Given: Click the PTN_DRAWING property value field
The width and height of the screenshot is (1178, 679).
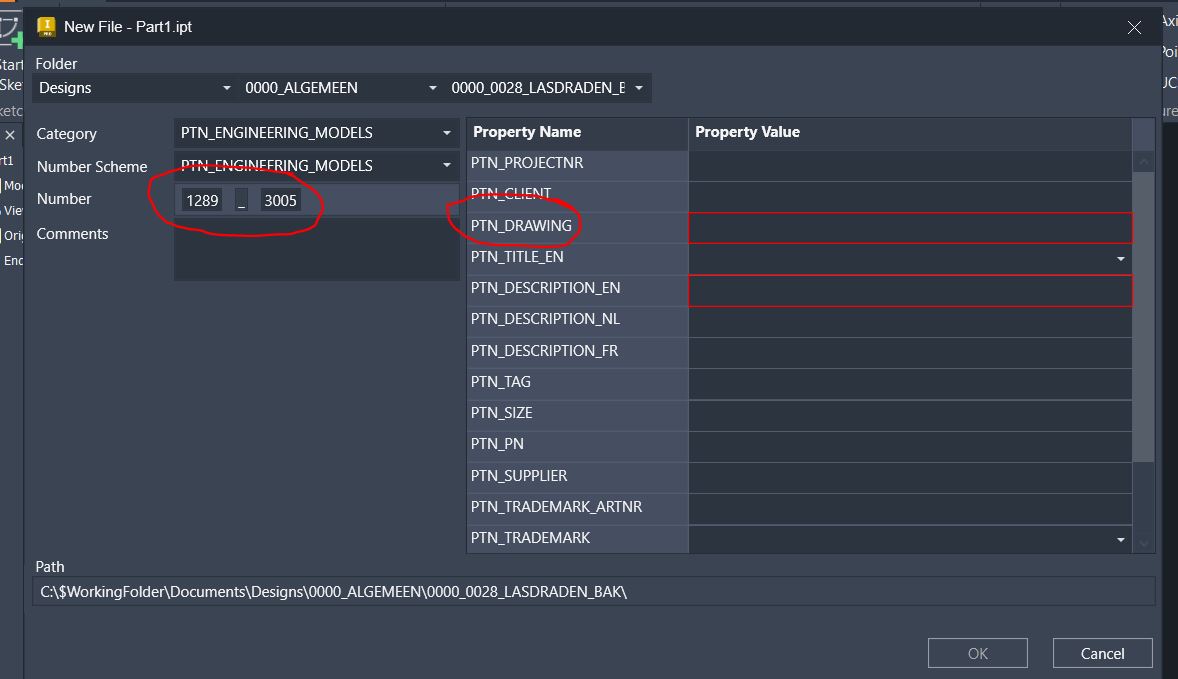Looking at the screenshot, I should [910, 228].
